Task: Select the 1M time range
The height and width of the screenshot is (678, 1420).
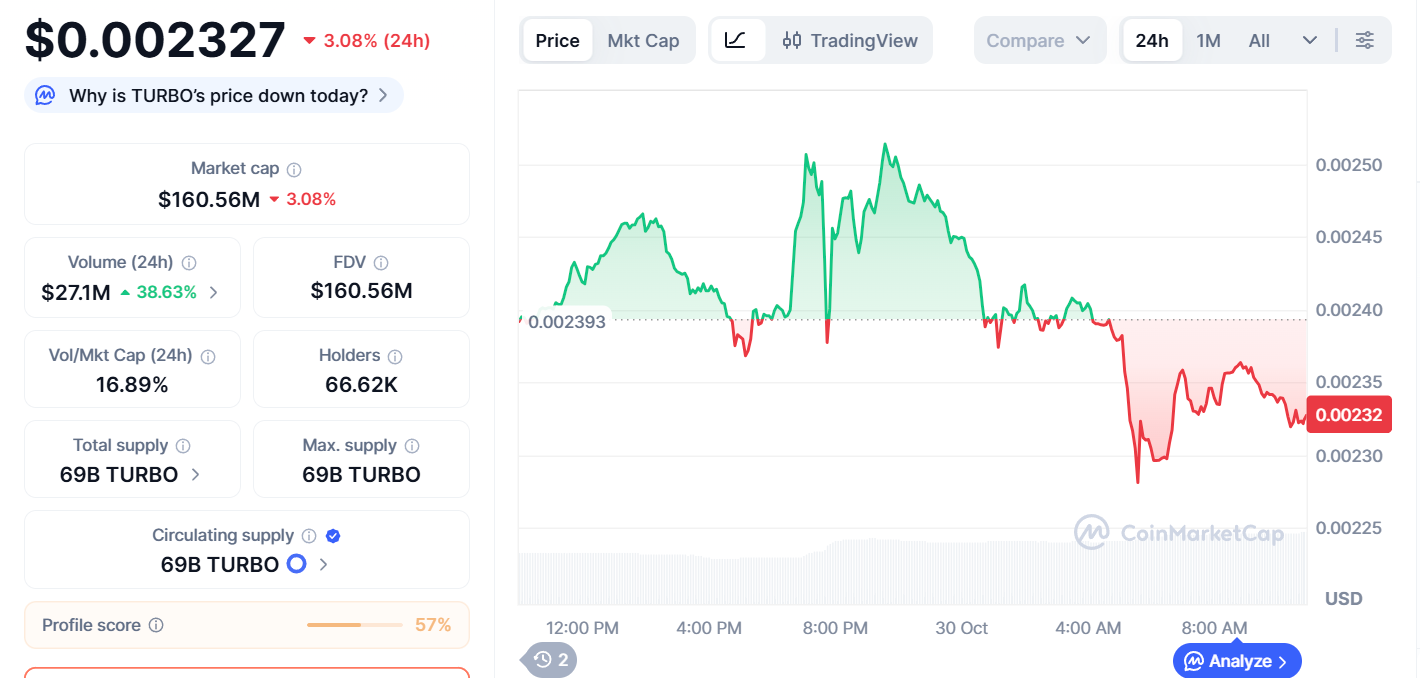Action: pos(1208,40)
